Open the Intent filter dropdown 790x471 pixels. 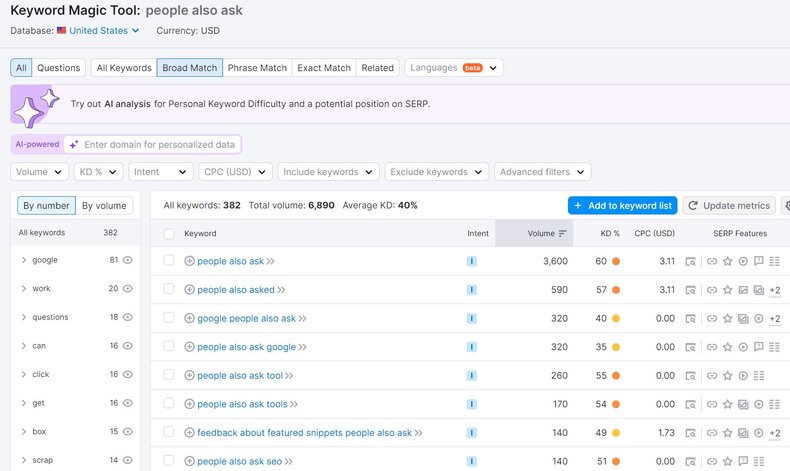[161, 172]
